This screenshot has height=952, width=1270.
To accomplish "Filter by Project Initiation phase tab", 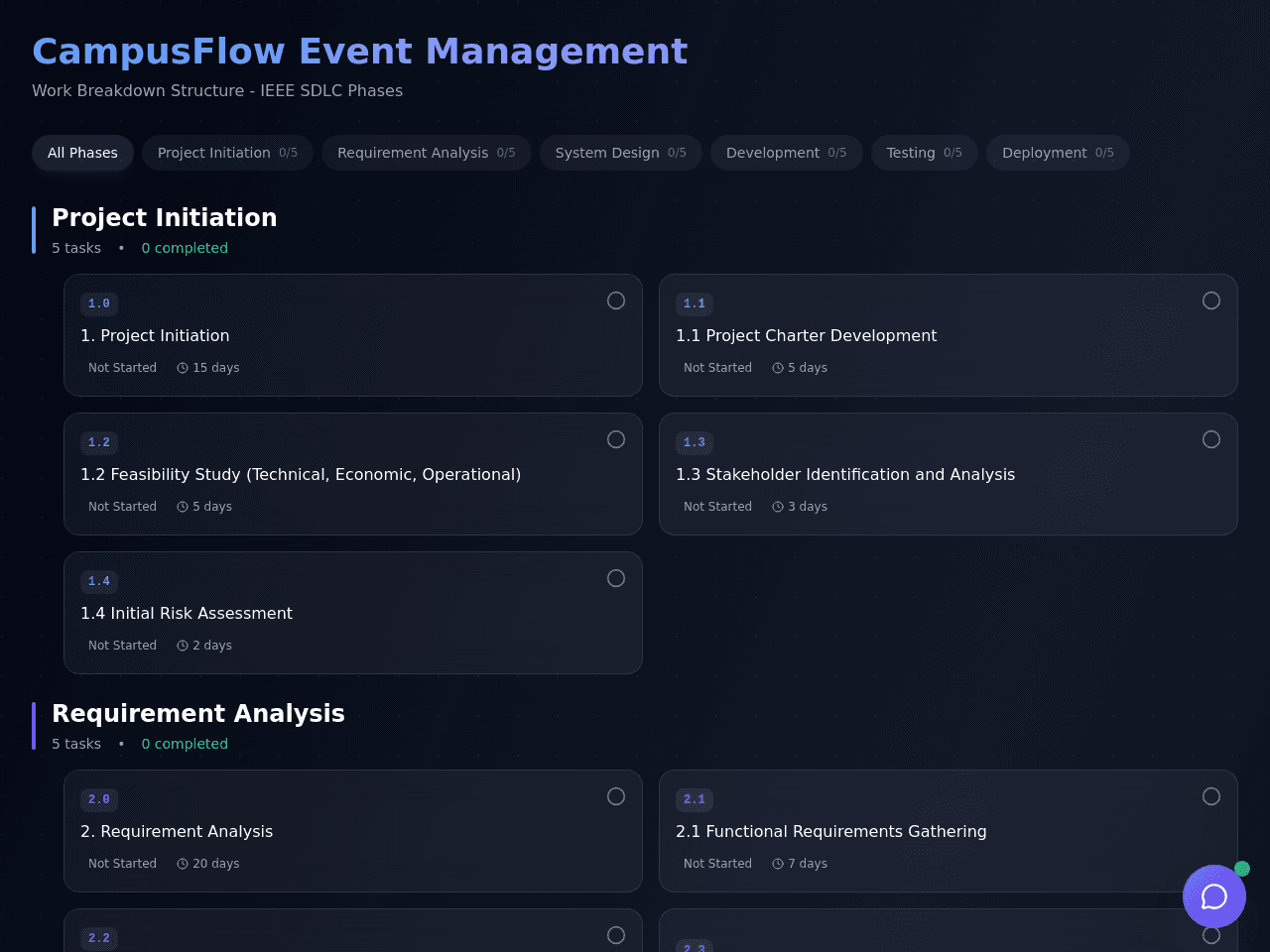I will (227, 153).
